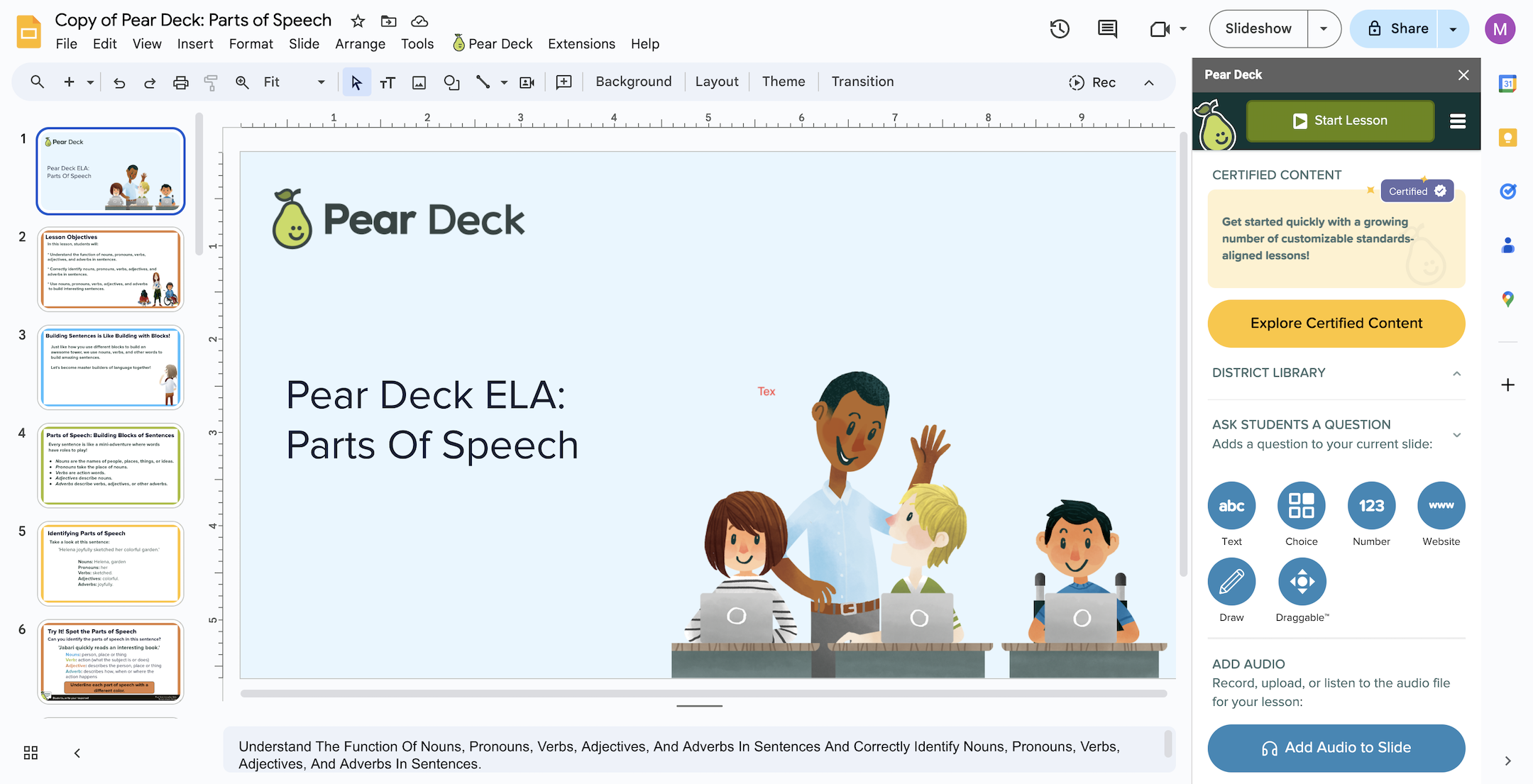Open the Fit zoom level dropdown
Image resolution: width=1533 pixels, height=784 pixels.
(x=320, y=82)
